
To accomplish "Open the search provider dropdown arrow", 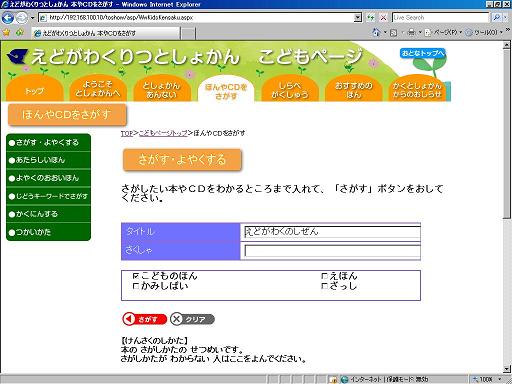I will click(505, 17).
